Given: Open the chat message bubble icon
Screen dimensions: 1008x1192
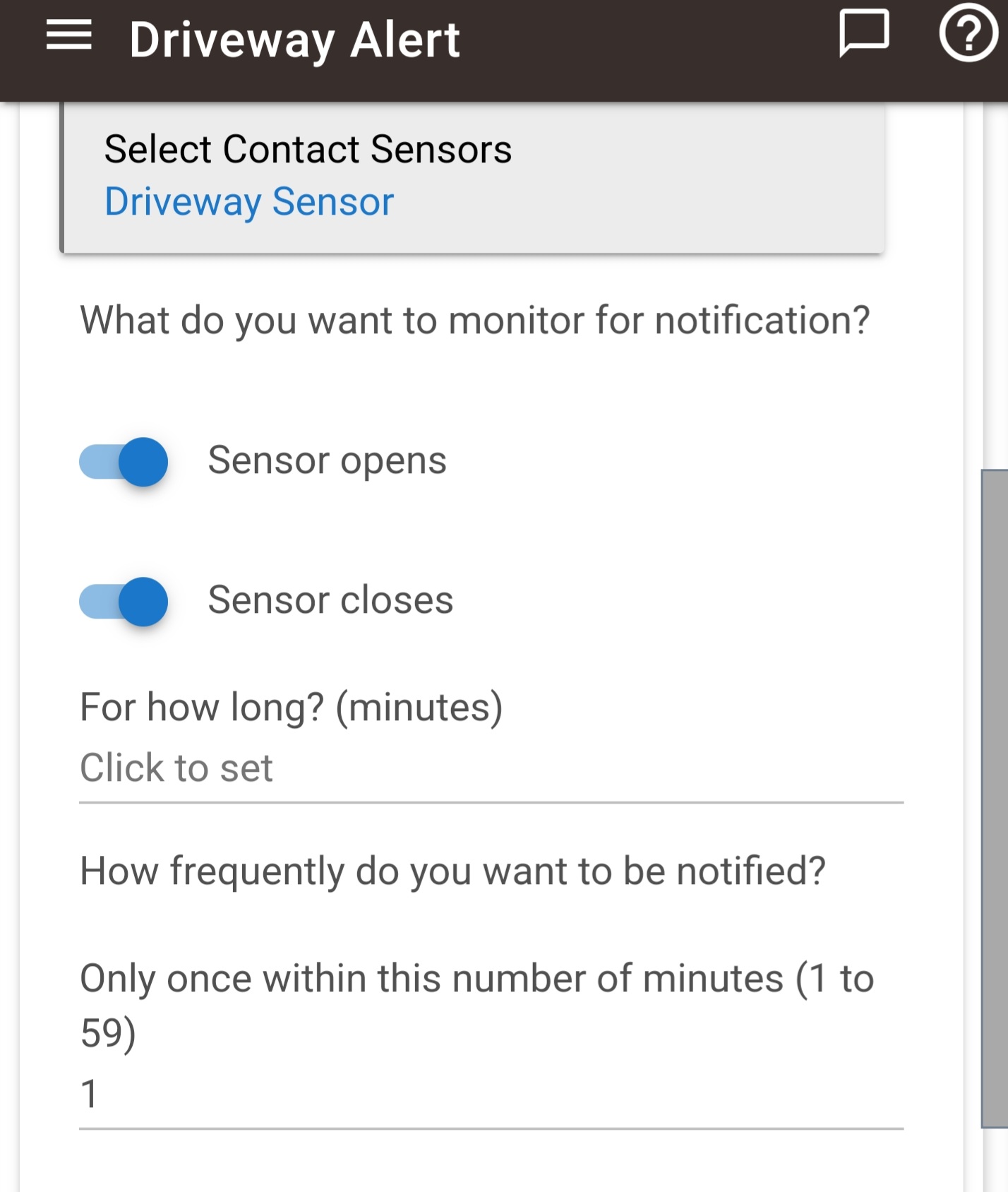Looking at the screenshot, I should point(863,33).
